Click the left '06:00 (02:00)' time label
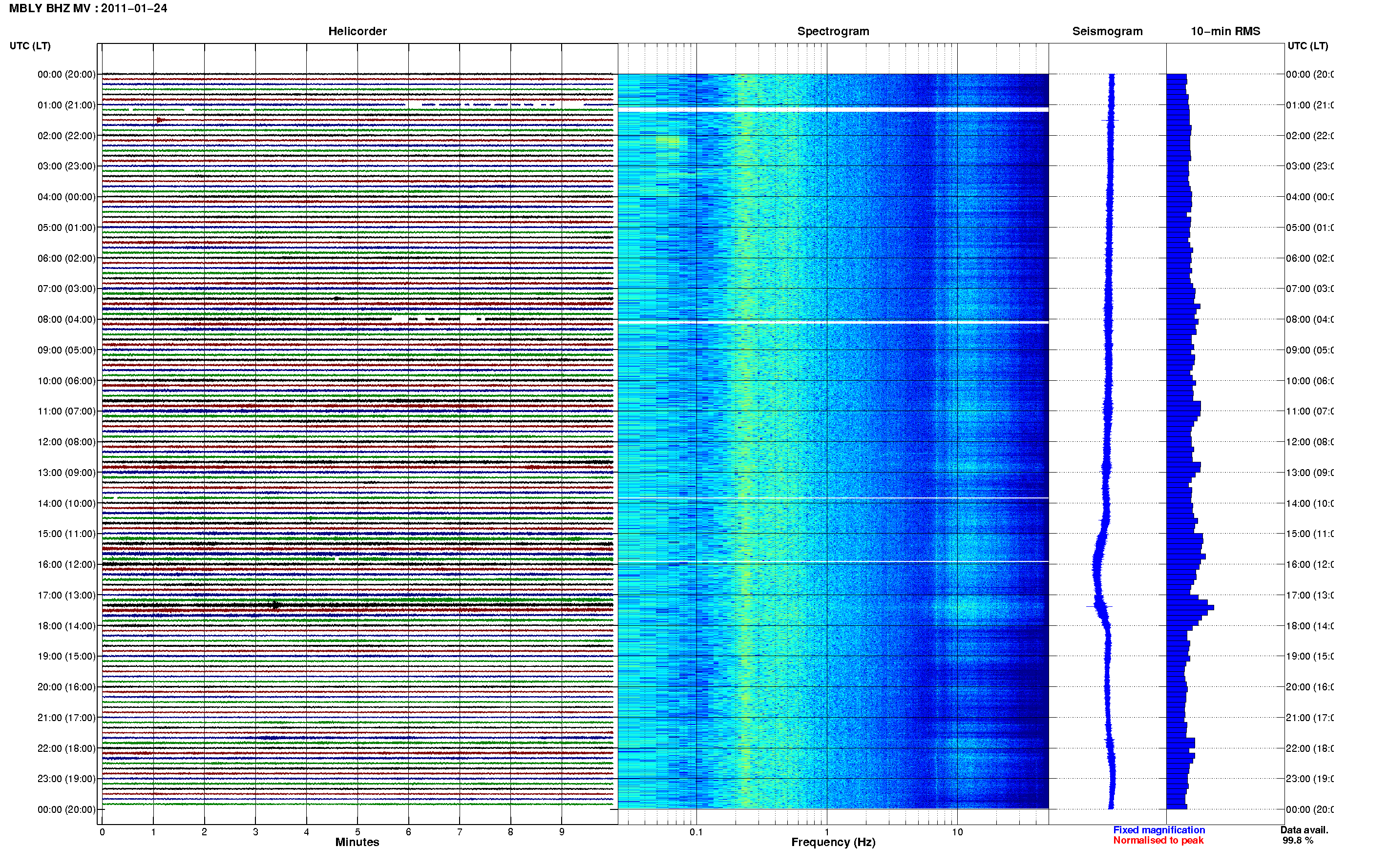 point(66,258)
